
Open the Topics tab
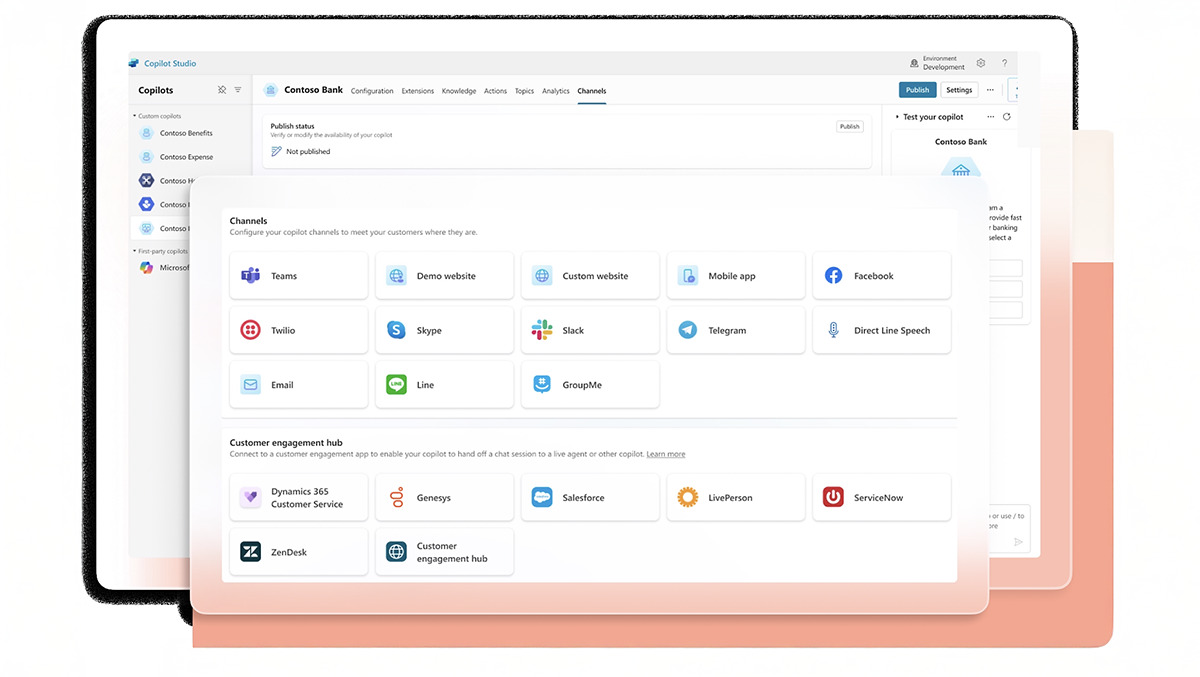tap(525, 91)
